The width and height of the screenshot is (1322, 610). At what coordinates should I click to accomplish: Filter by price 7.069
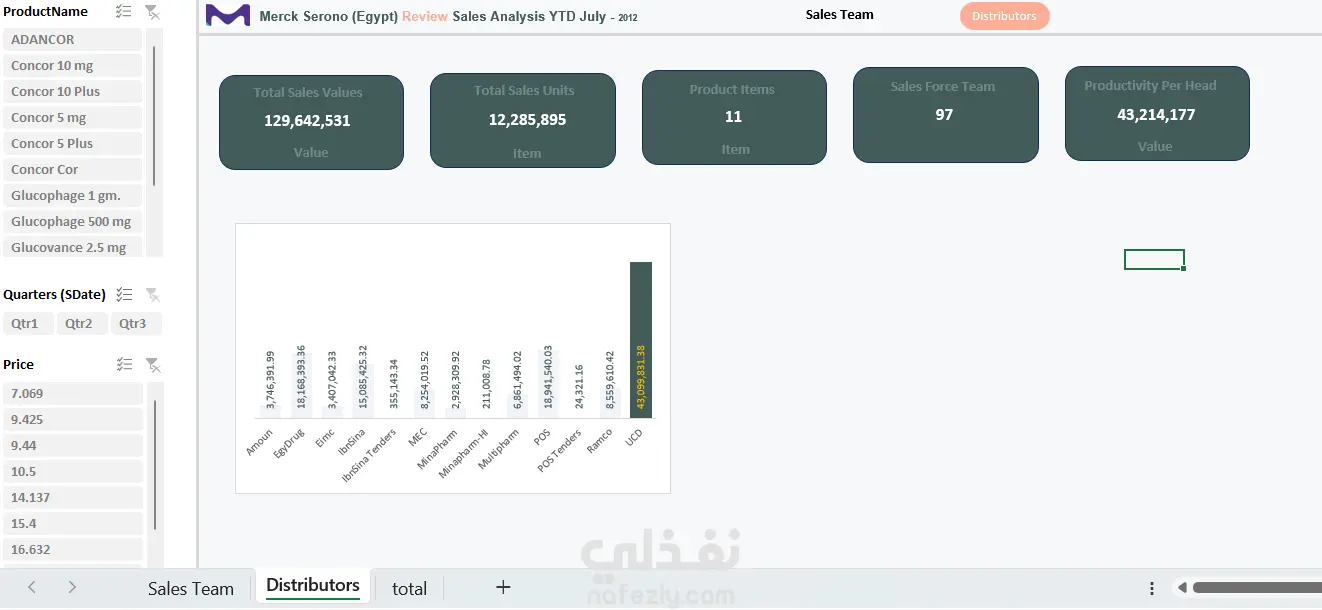(73, 393)
